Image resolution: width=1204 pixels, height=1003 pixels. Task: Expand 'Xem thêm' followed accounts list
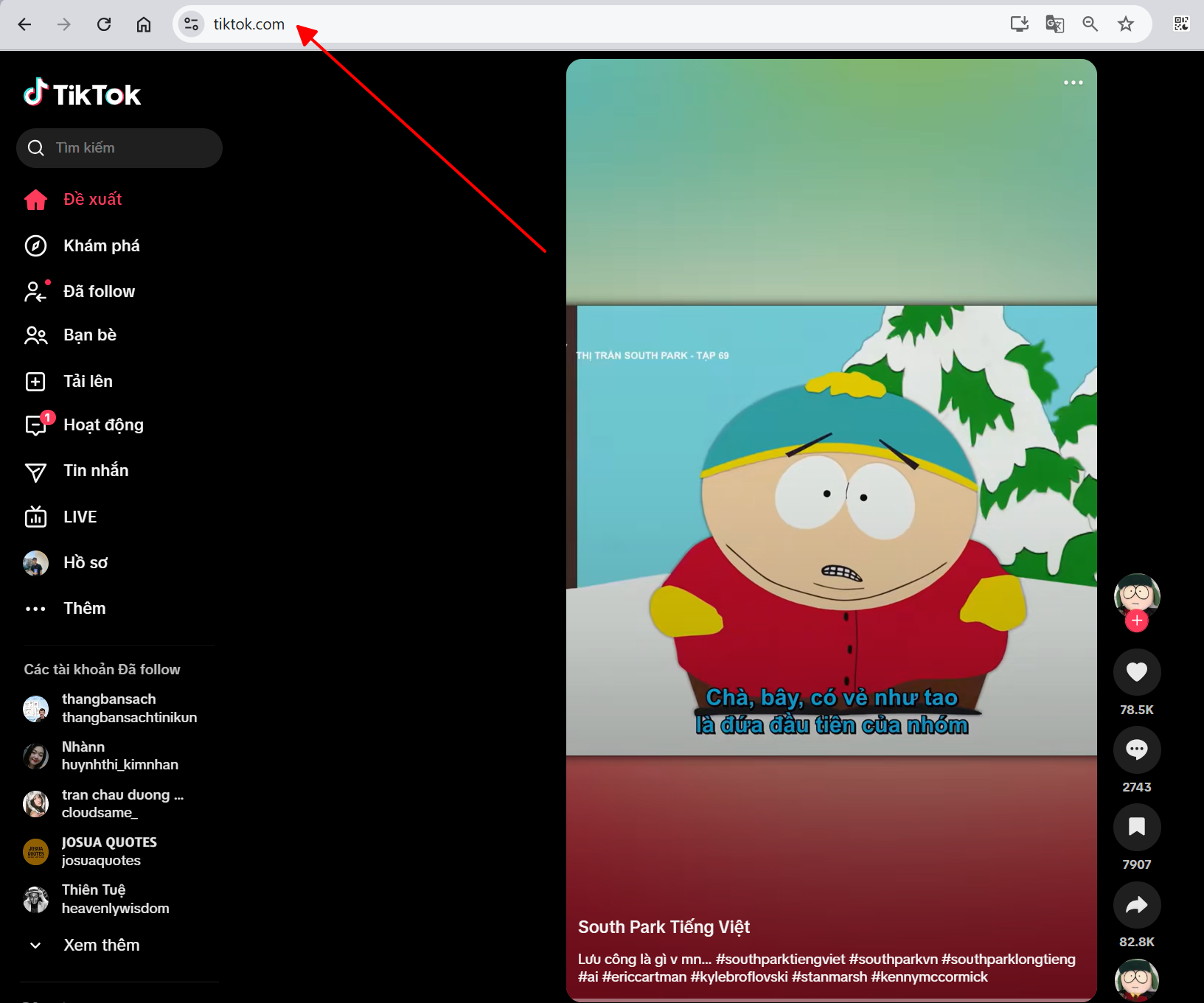click(101, 945)
